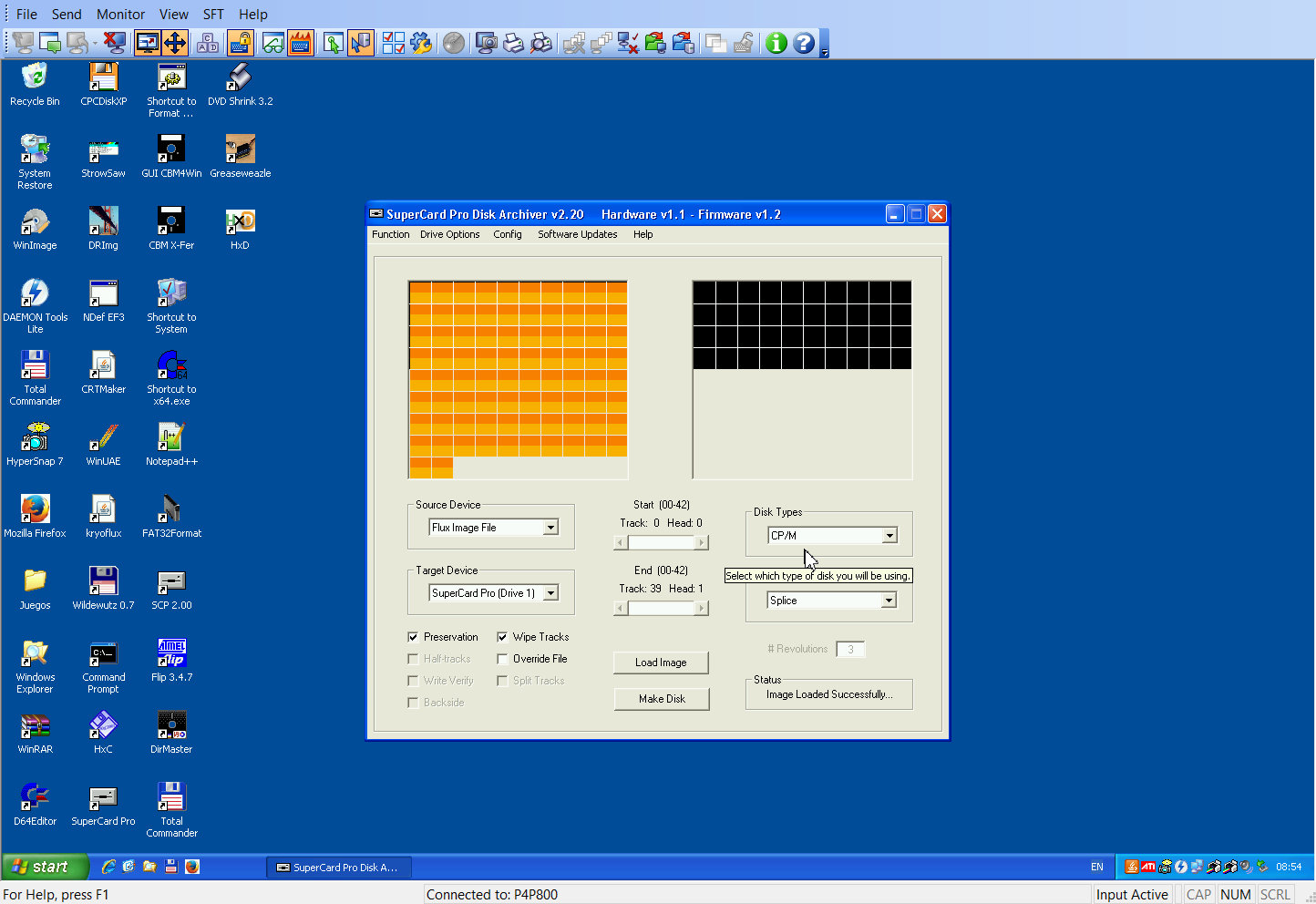
Task: Uncheck the Preservation checkbox
Action: 413,637
